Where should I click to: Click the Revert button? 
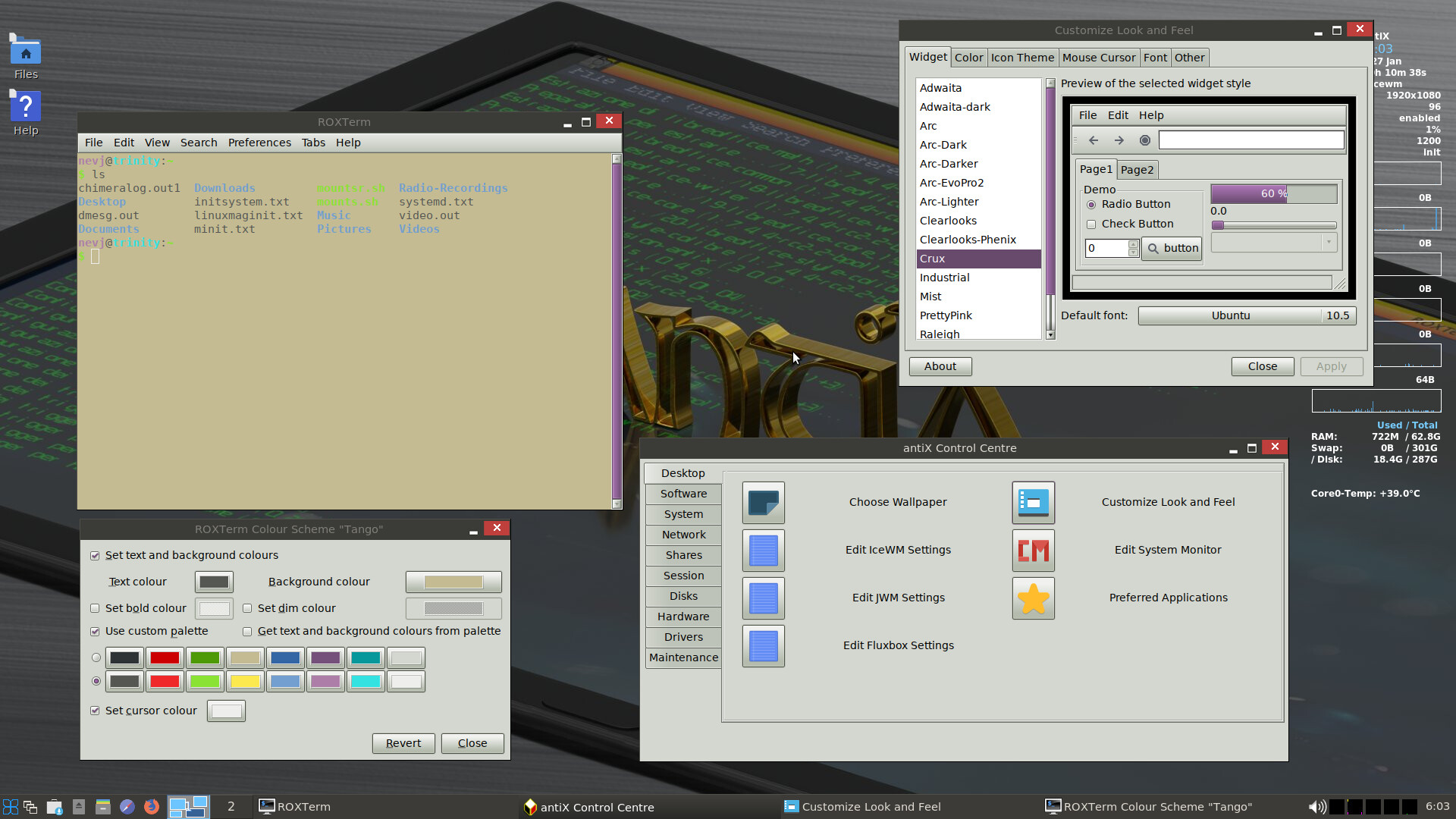click(x=403, y=743)
